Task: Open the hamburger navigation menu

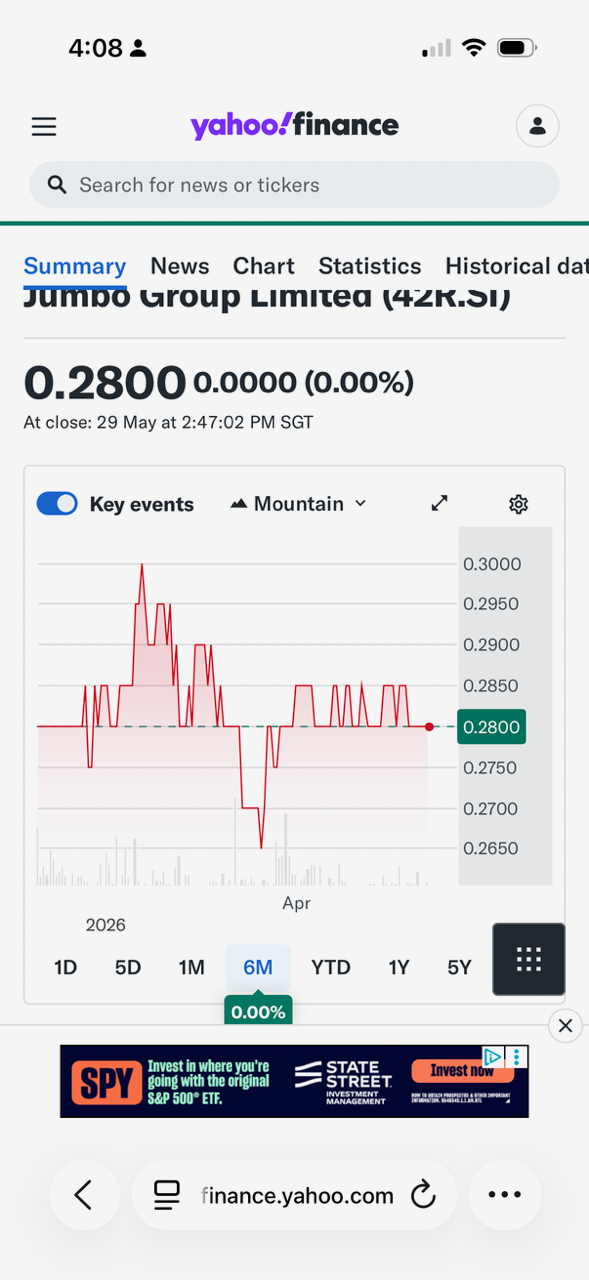Action: tap(44, 127)
